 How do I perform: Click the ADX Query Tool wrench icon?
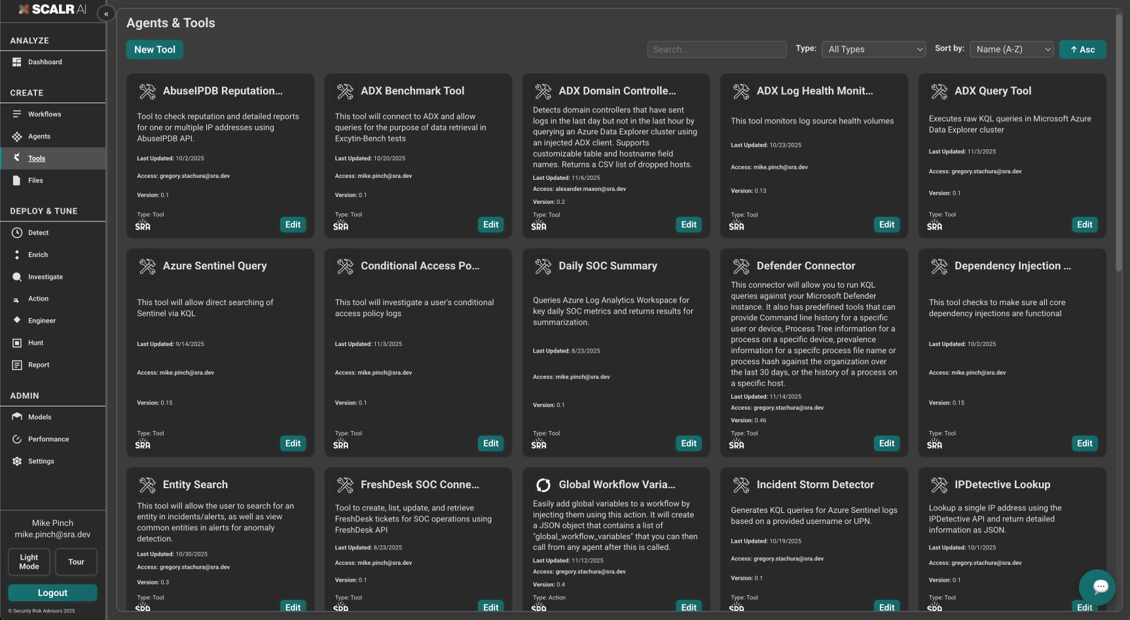point(939,91)
